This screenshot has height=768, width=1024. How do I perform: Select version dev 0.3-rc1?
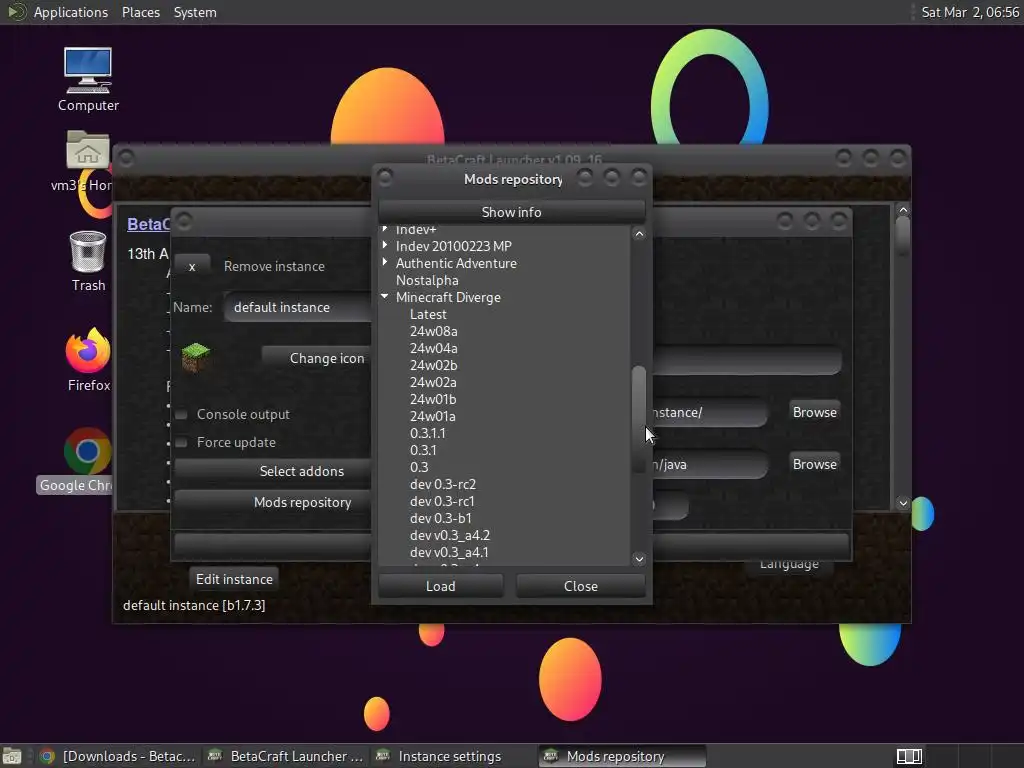(442, 501)
